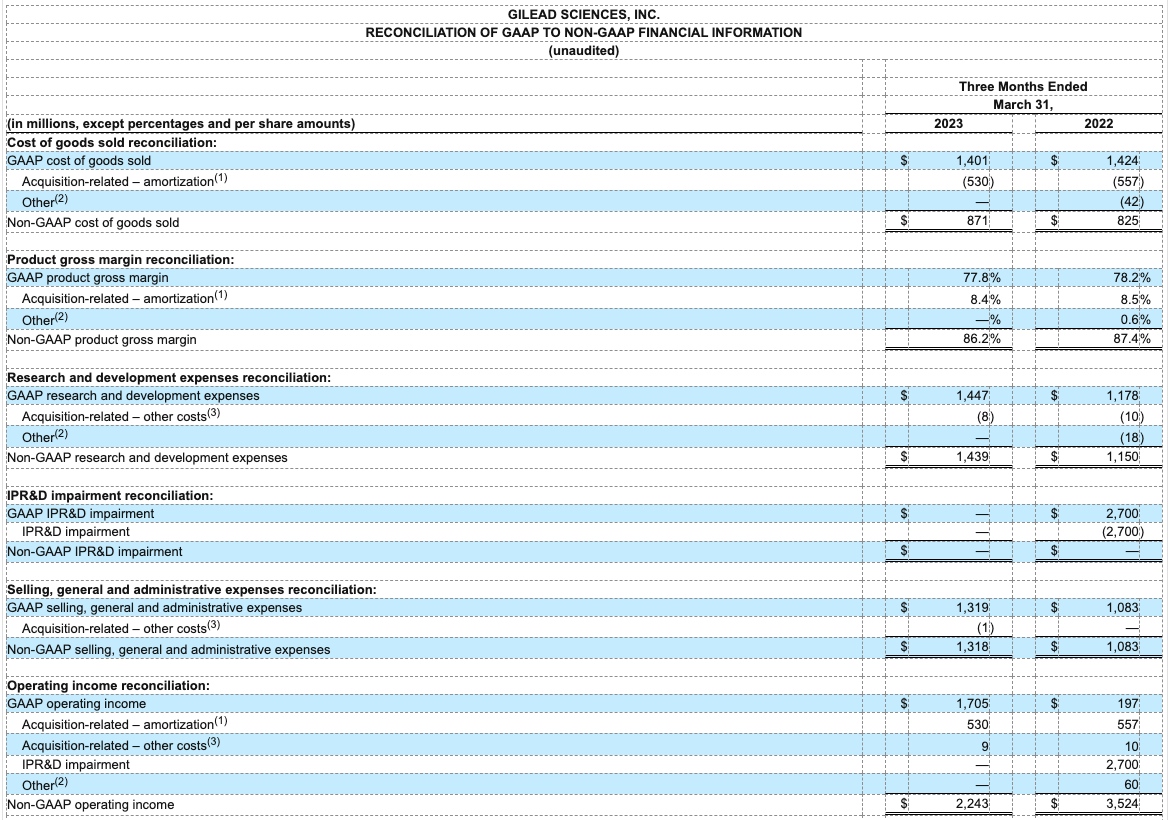Click the (1) SG&A acquisition-related value

tap(986, 628)
